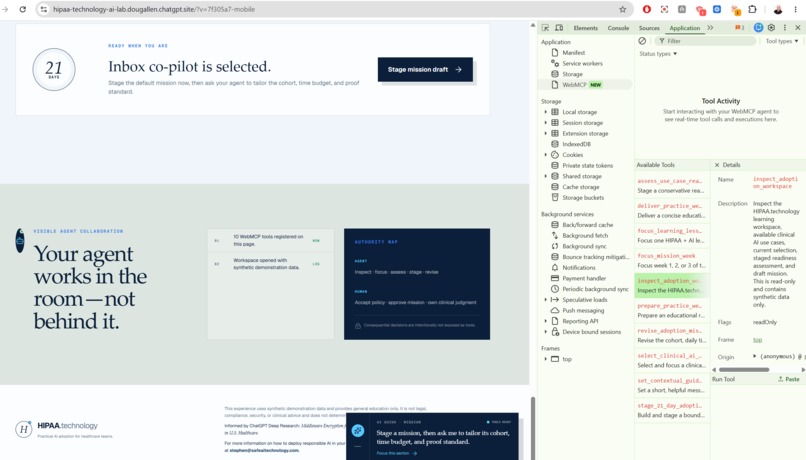Expand the top frame node
806x460 pixels.
(x=545, y=359)
